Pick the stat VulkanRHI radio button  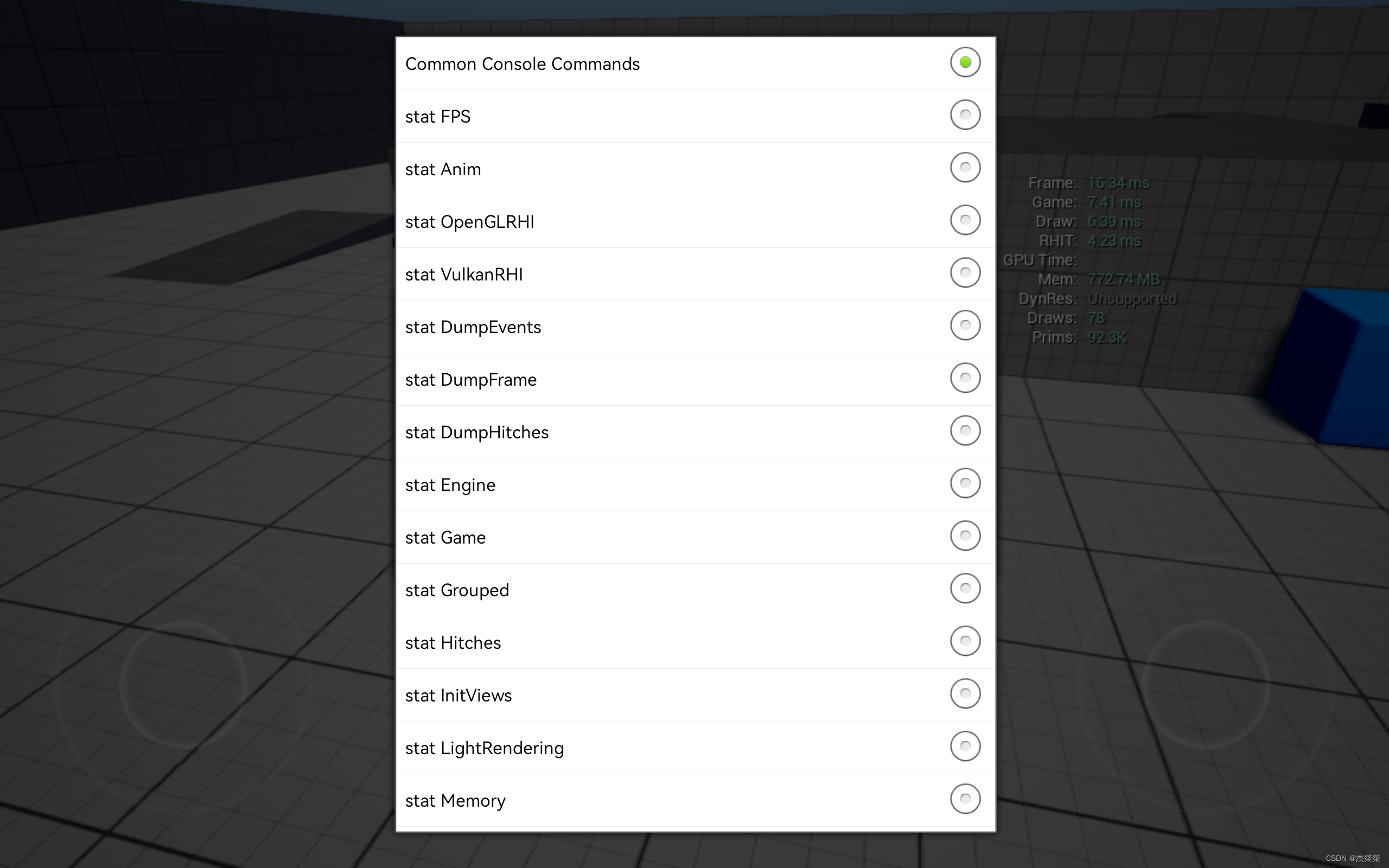pyautogui.click(x=965, y=273)
